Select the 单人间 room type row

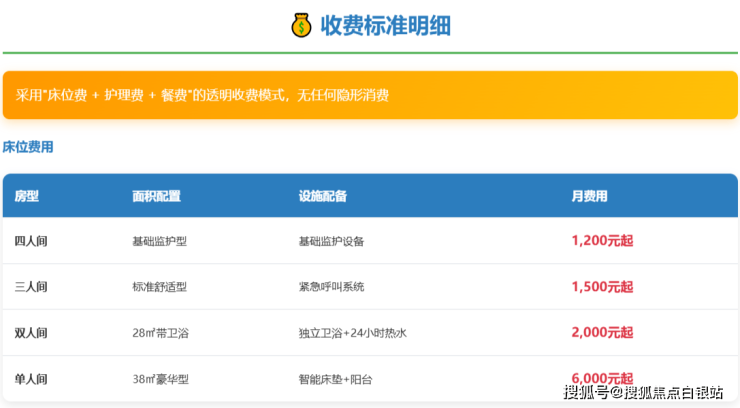tap(31, 379)
